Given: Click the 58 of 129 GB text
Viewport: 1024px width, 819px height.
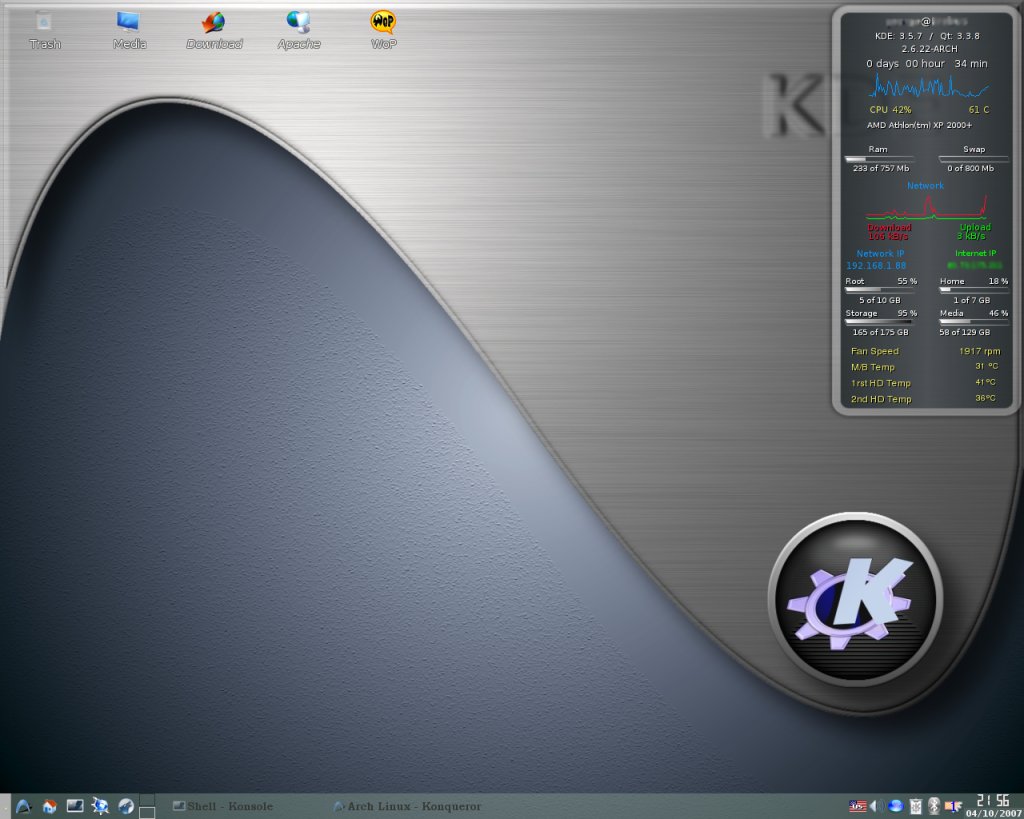Looking at the screenshot, I should [964, 332].
